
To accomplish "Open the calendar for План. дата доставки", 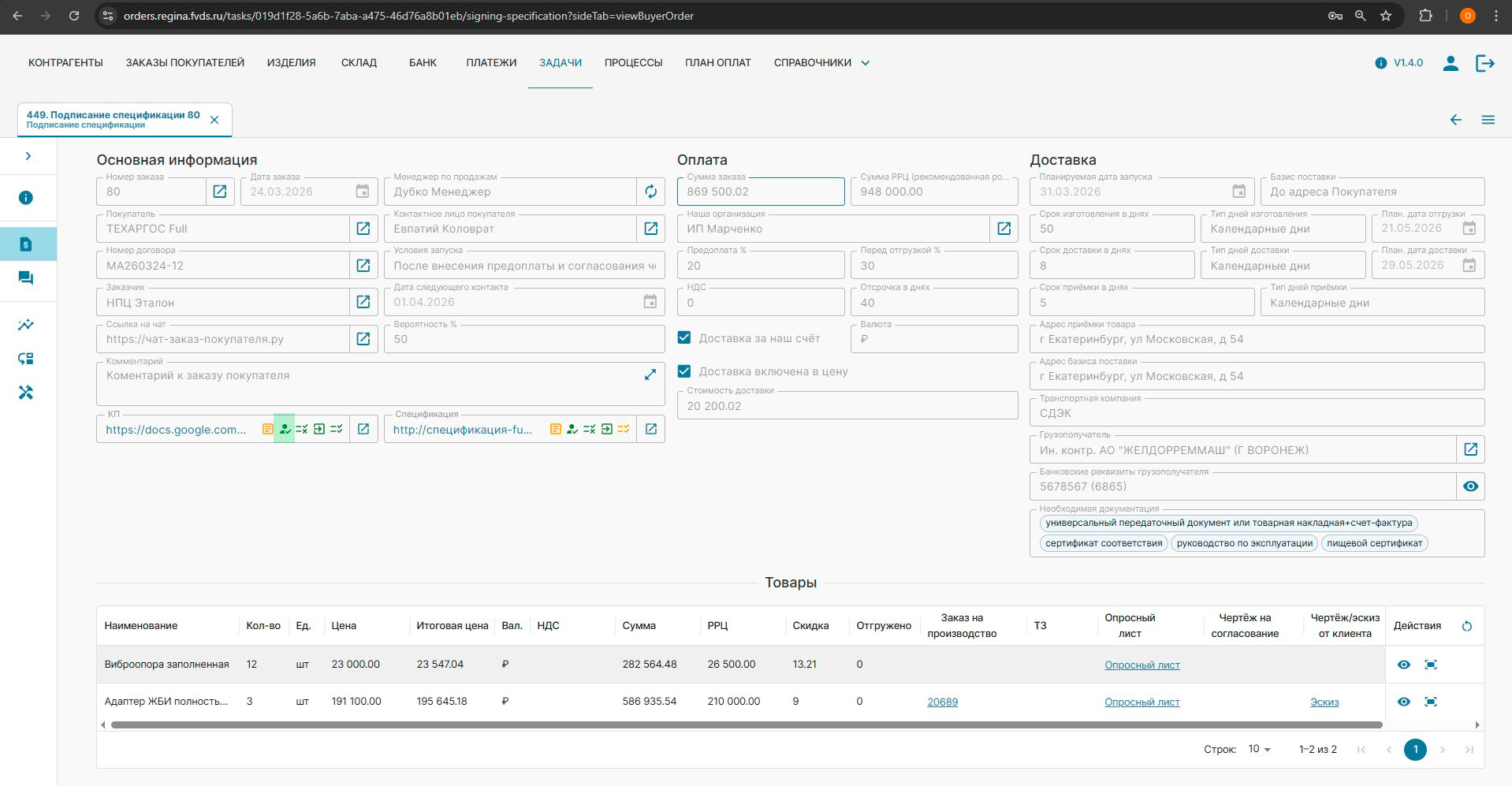I will coord(1469,265).
